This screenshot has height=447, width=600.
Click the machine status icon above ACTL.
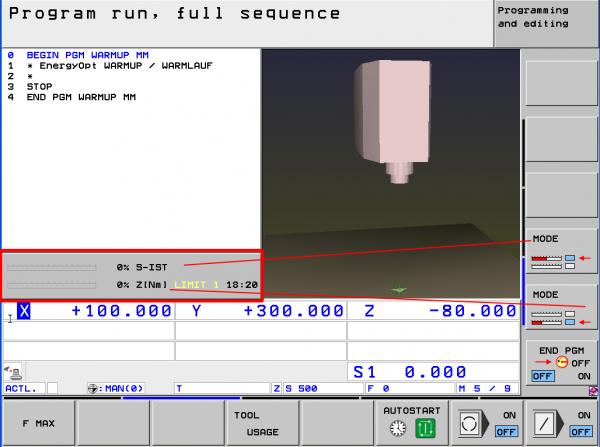(x=17, y=372)
